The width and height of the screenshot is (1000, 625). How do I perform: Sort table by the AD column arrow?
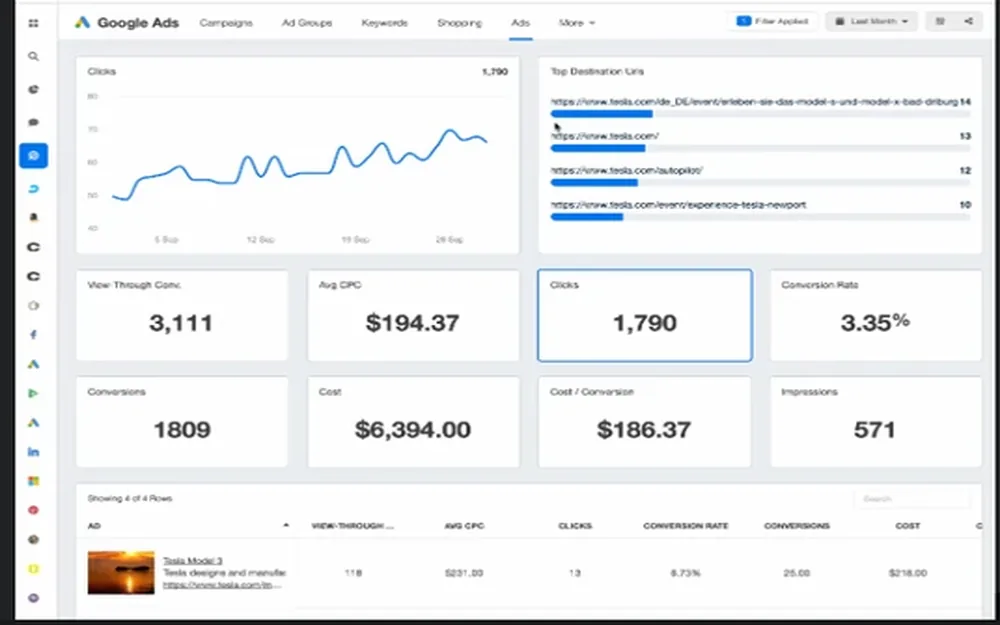tap(286, 525)
